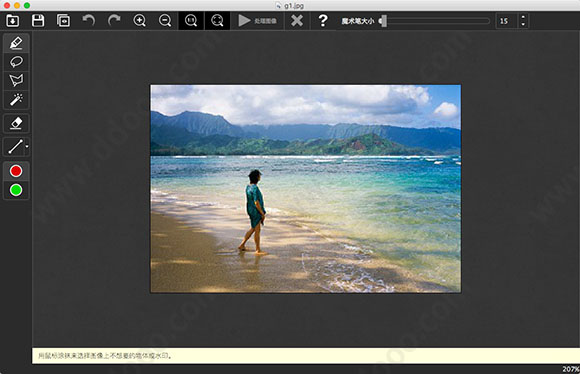Click the batch processing icon
This screenshot has width=580, height=374.
click(63, 21)
